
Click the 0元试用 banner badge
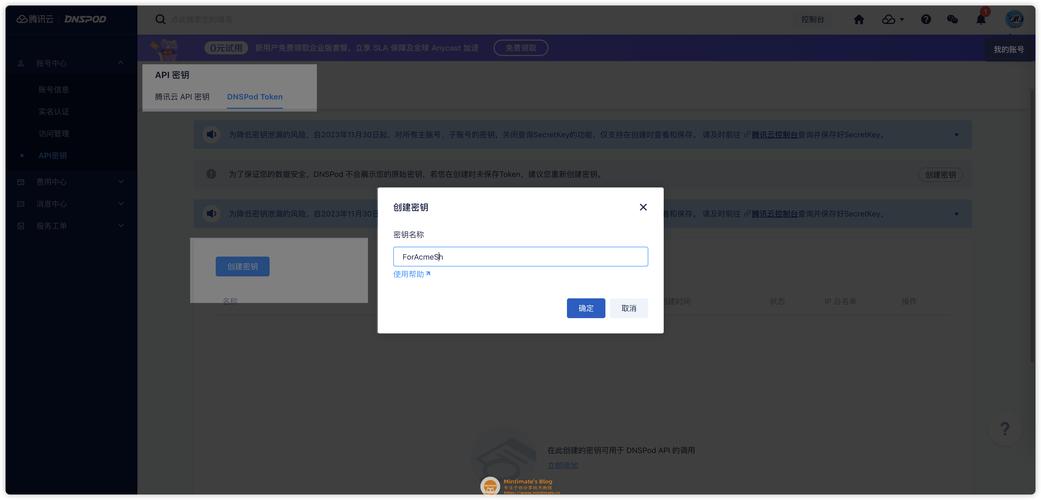226,48
